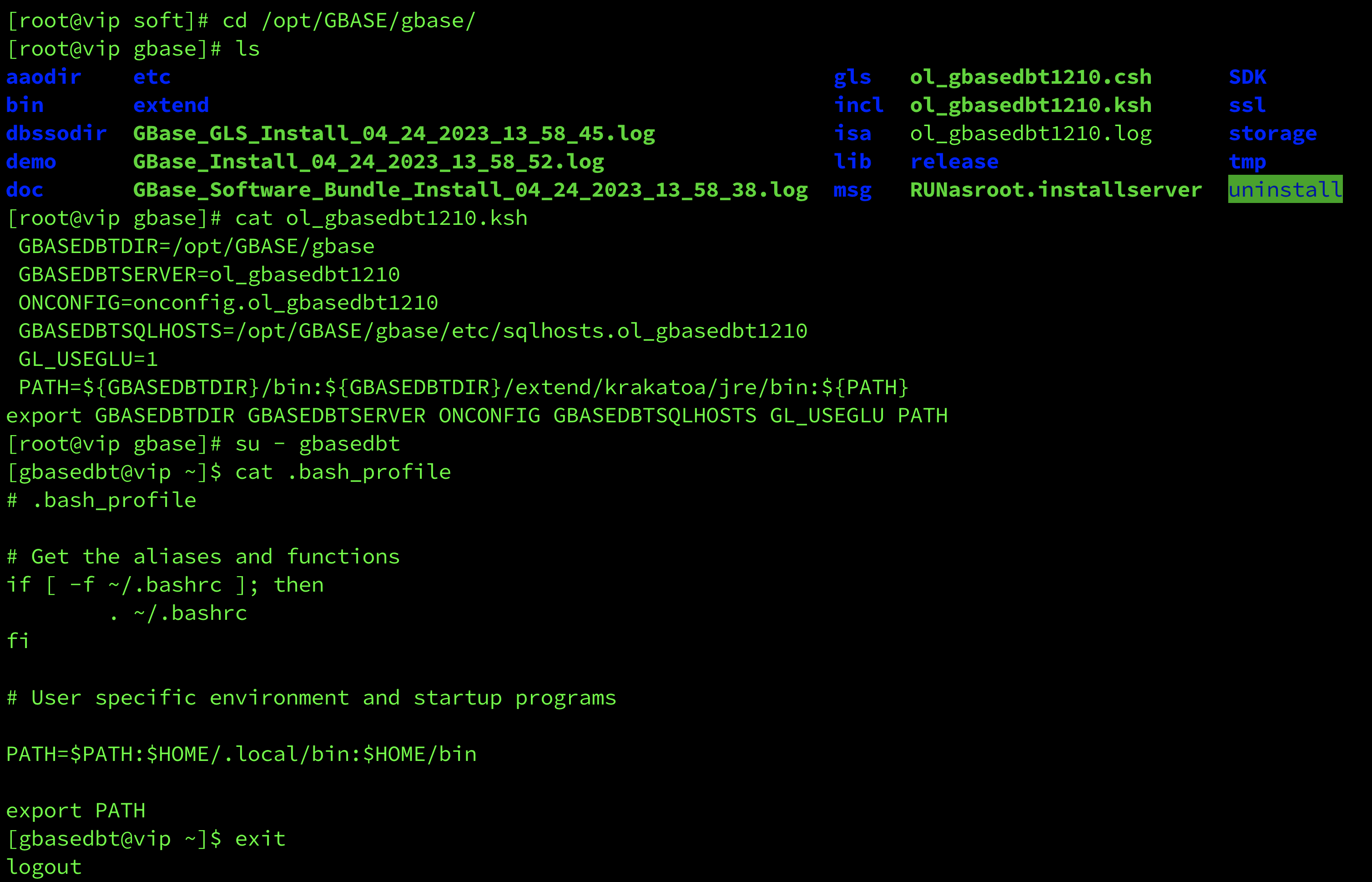Click the logout text at bottom
This screenshot has width=1372, height=882.
click(x=44, y=867)
